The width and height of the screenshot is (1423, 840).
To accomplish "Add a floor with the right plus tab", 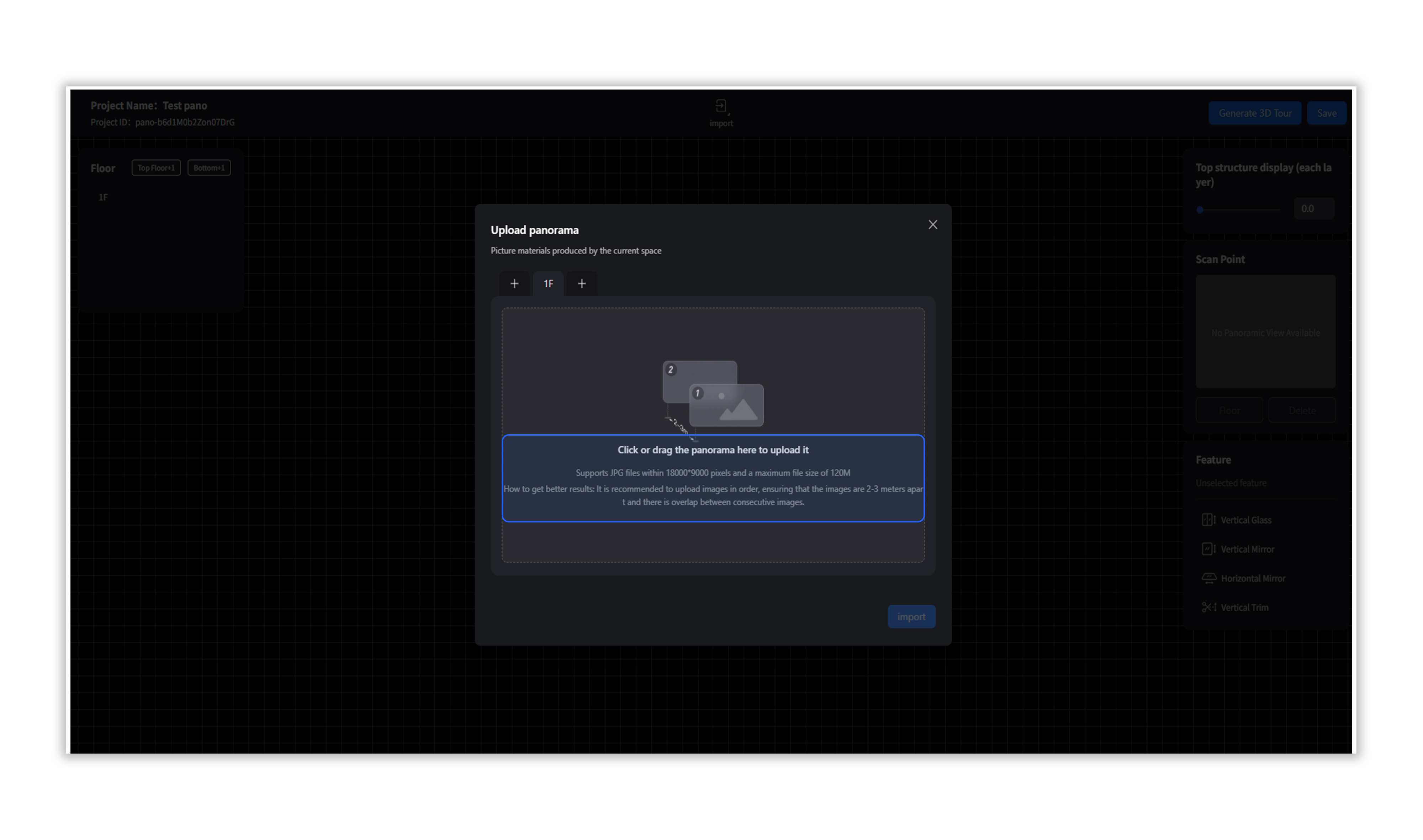I will [x=581, y=283].
